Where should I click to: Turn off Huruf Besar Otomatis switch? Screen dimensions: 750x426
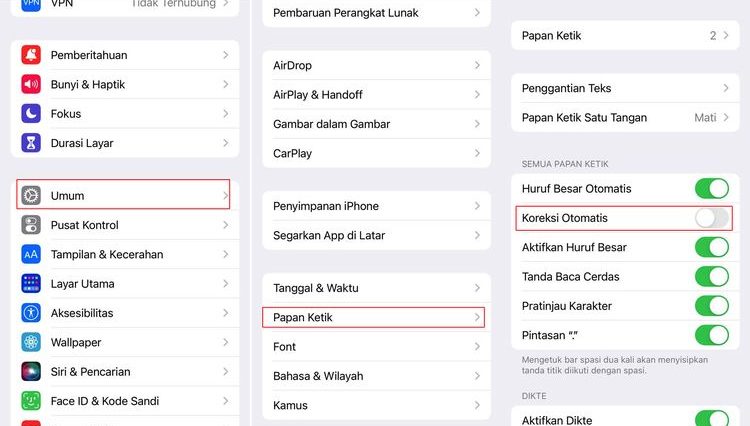tap(711, 189)
